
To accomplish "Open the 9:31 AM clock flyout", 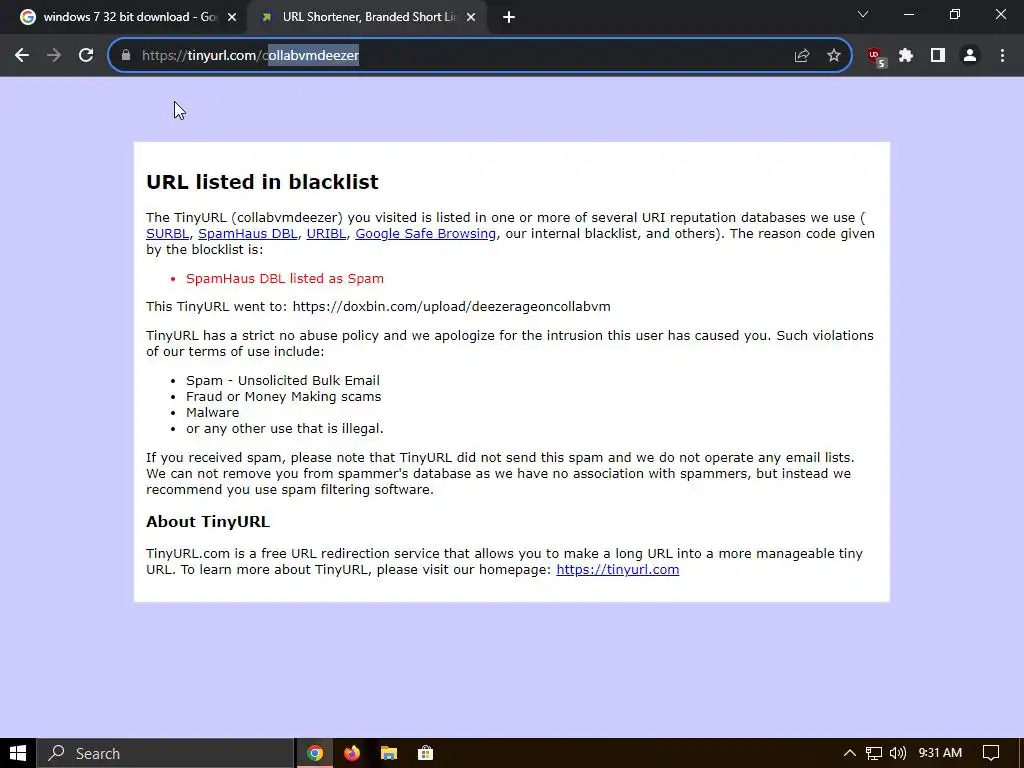I will pyautogui.click(x=940, y=753).
